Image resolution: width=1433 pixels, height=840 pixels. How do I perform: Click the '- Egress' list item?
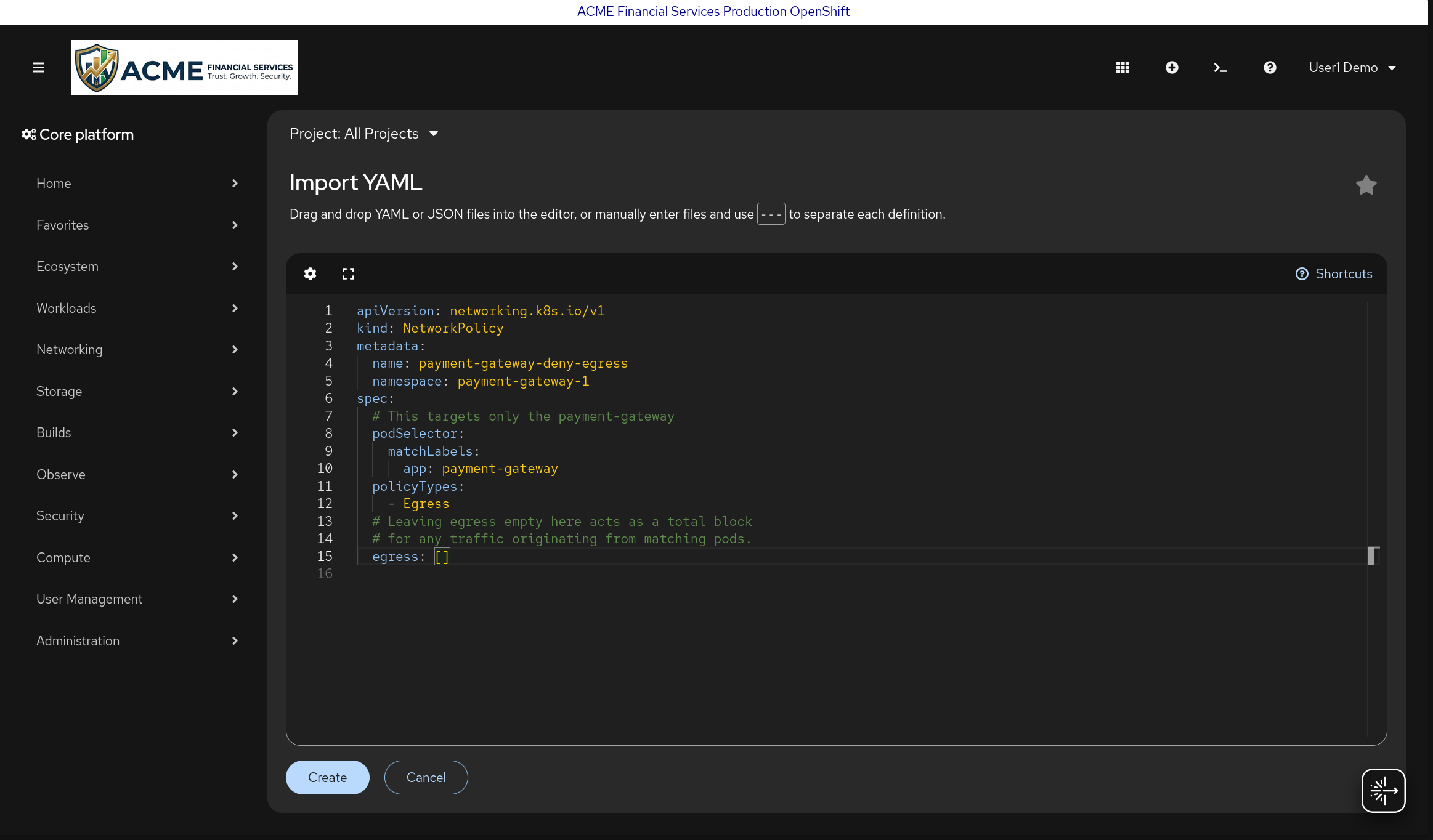419,504
